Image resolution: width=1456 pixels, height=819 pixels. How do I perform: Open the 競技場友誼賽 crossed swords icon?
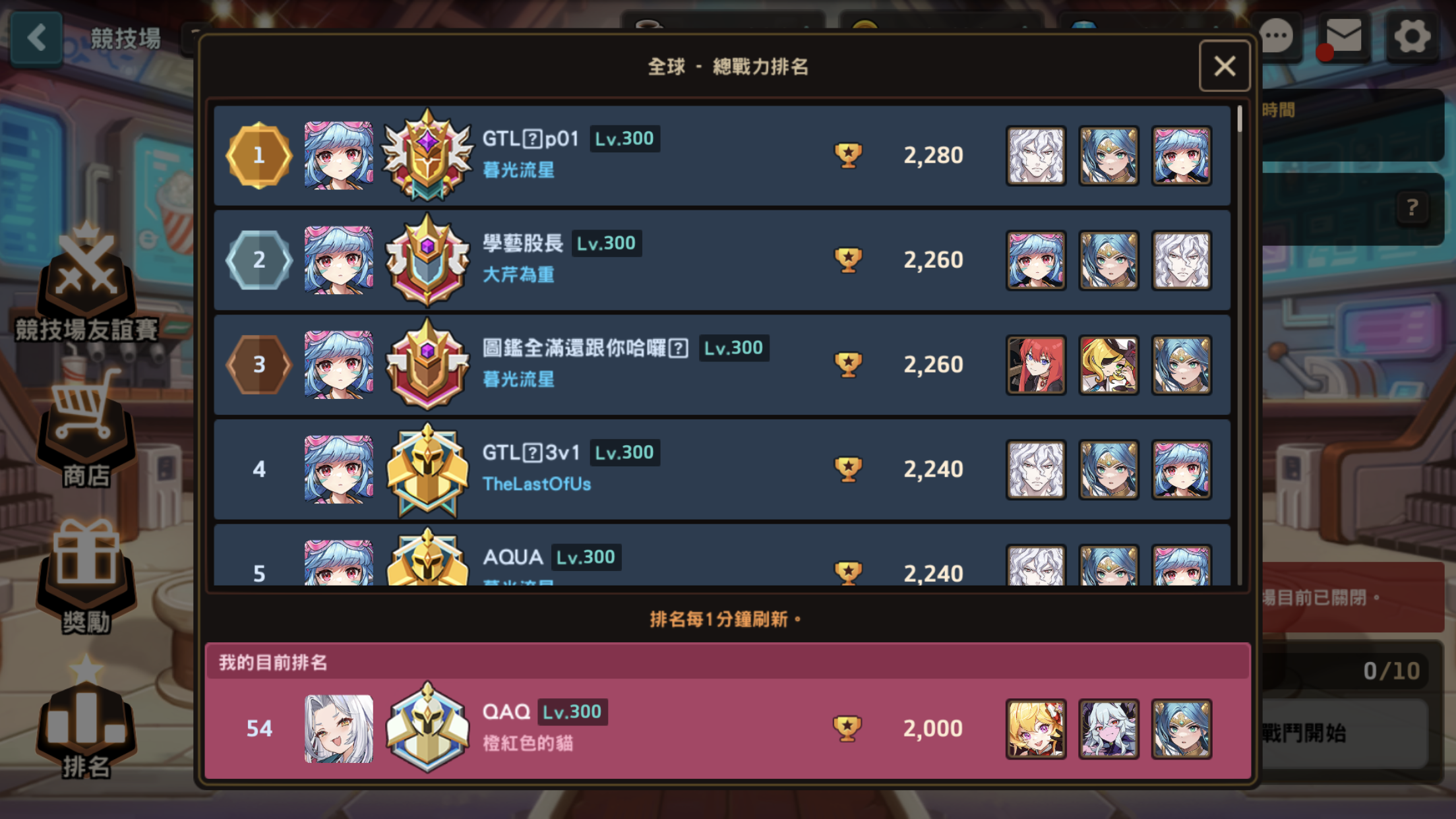86,284
